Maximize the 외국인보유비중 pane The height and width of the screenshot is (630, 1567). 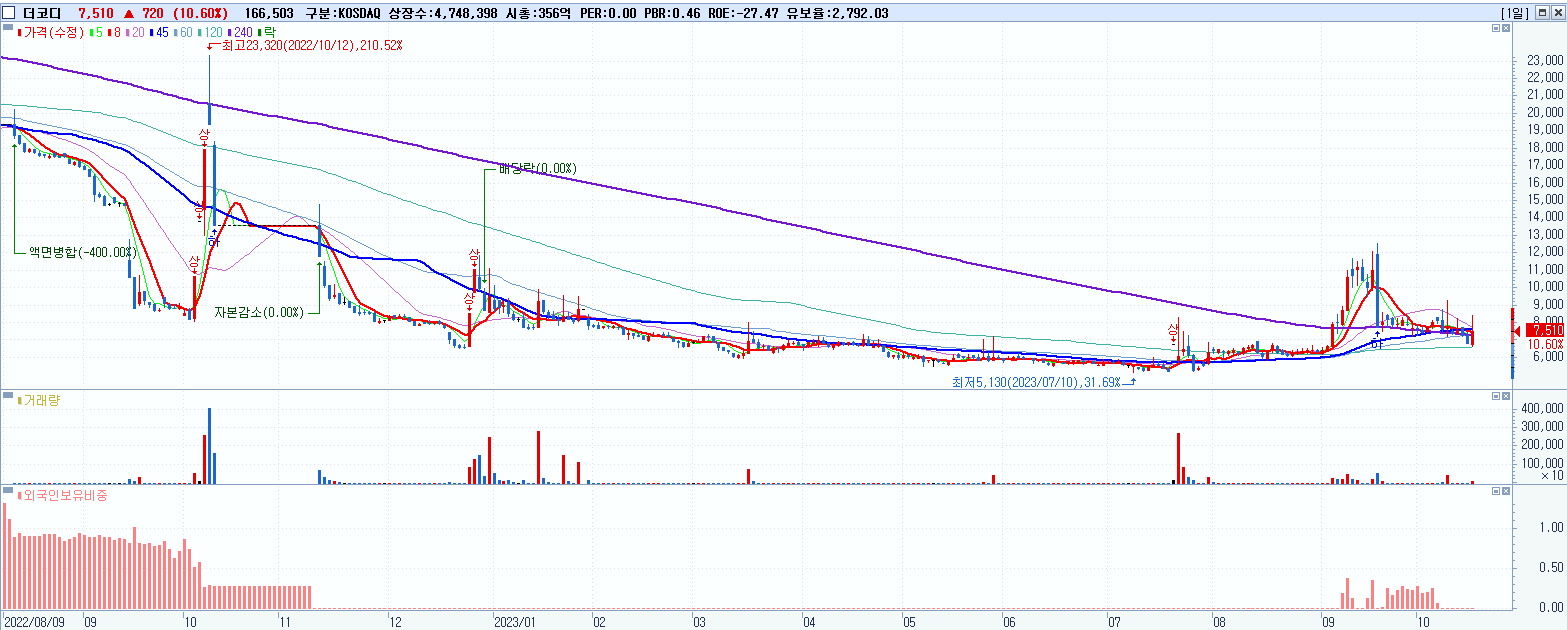click(1495, 492)
